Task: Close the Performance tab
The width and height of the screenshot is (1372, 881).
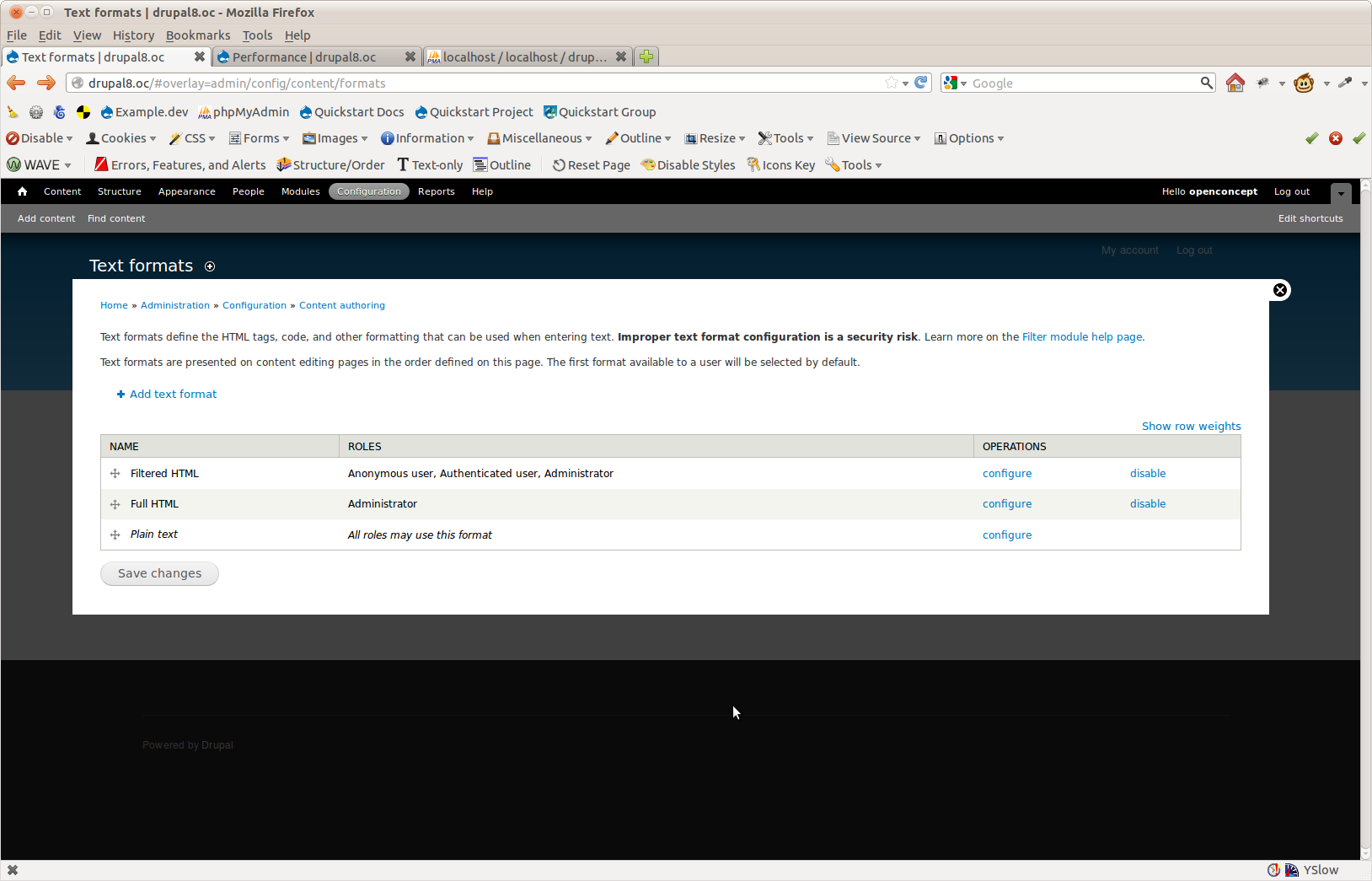Action: tap(410, 56)
